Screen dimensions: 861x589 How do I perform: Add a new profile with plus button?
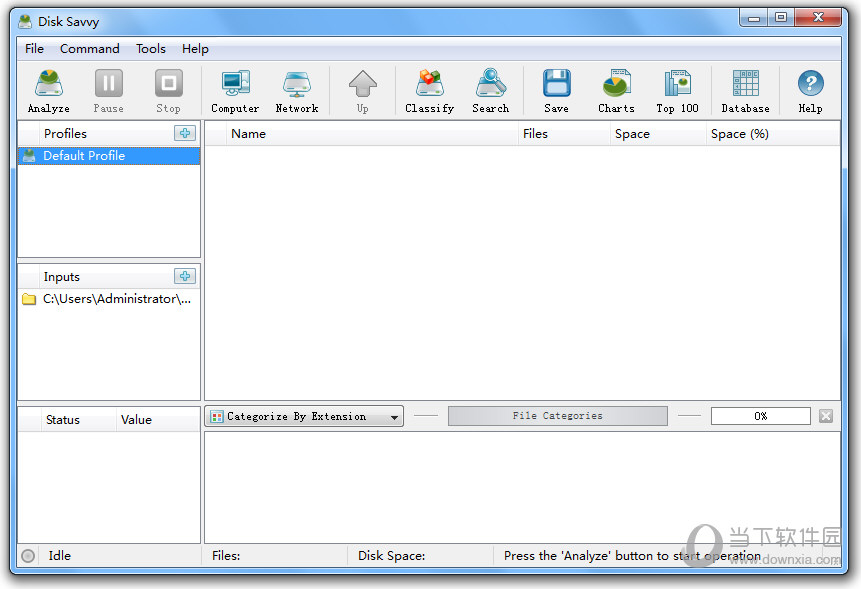pos(185,133)
